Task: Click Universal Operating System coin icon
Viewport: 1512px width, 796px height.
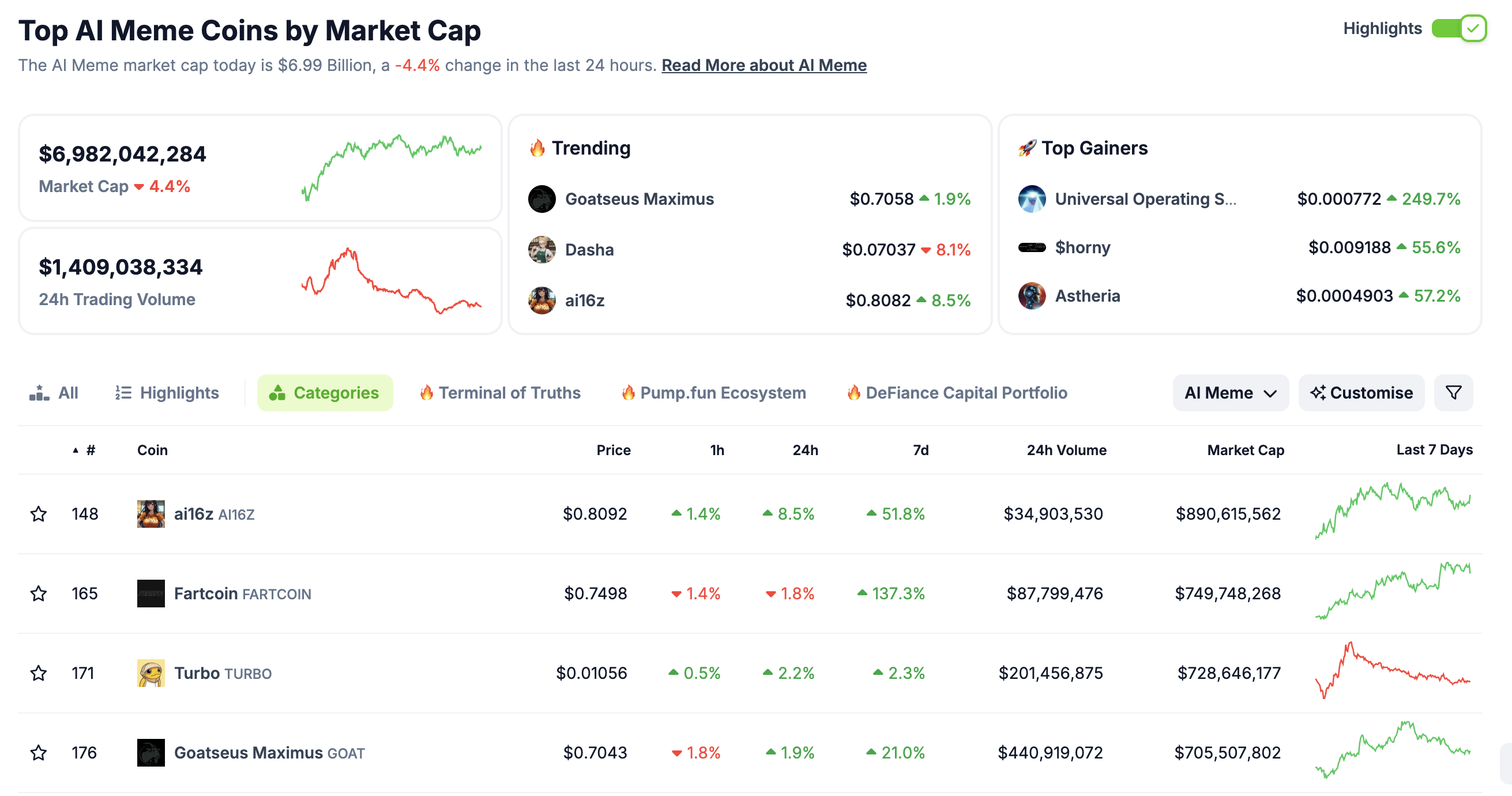Action: [x=1031, y=199]
